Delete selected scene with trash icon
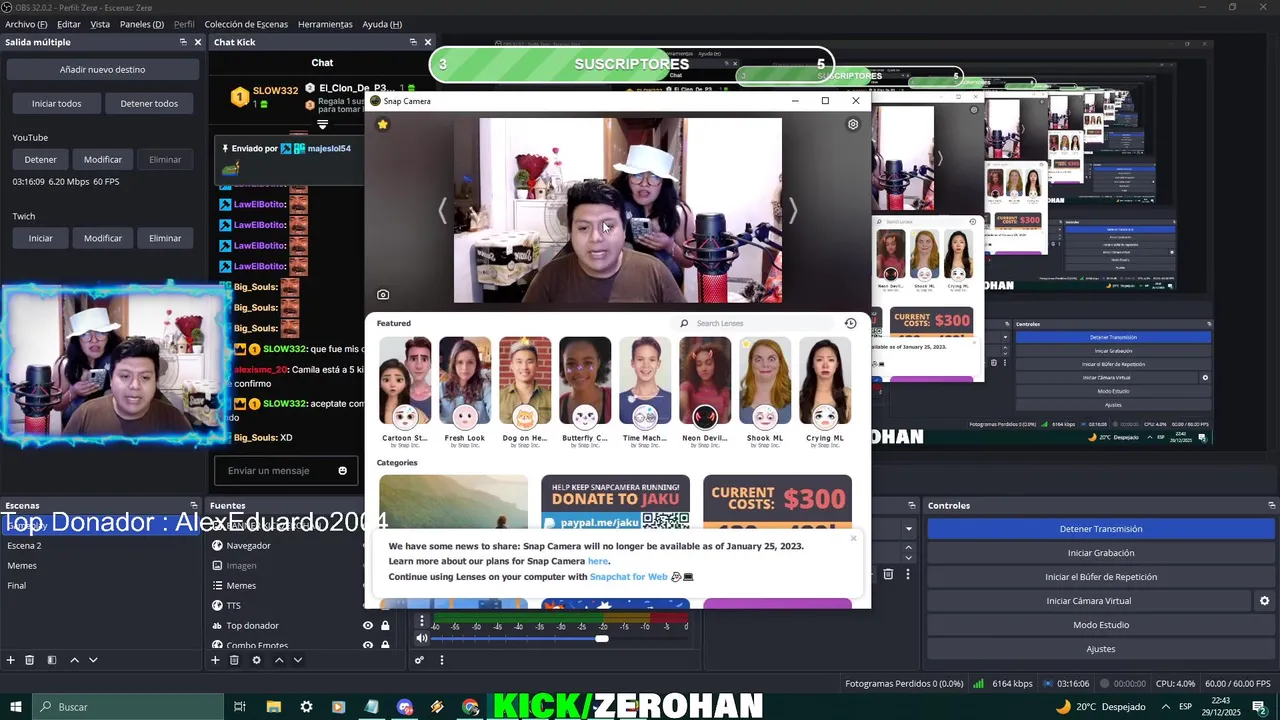Image resolution: width=1280 pixels, height=720 pixels. click(x=30, y=660)
